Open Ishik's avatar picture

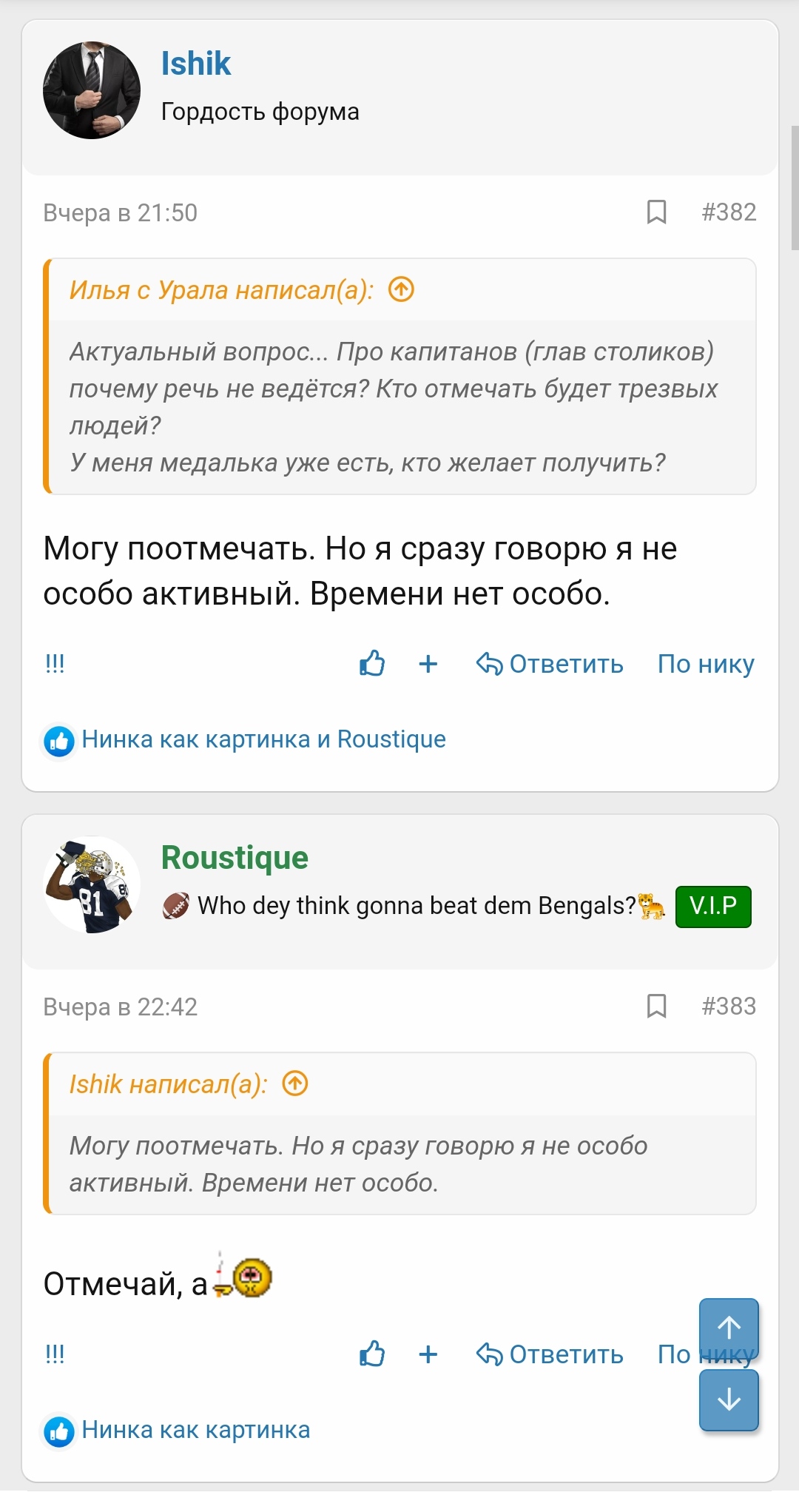point(92,90)
